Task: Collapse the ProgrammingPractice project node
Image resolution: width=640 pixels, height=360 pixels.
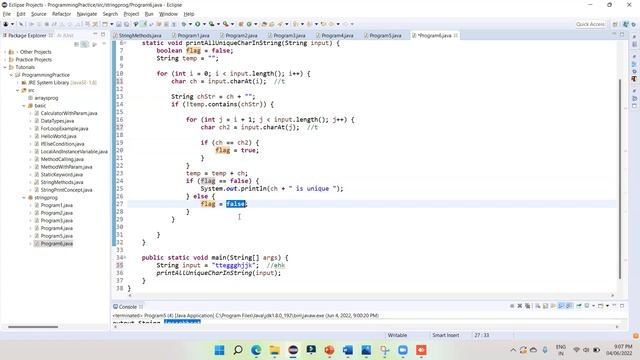Action: [11, 75]
